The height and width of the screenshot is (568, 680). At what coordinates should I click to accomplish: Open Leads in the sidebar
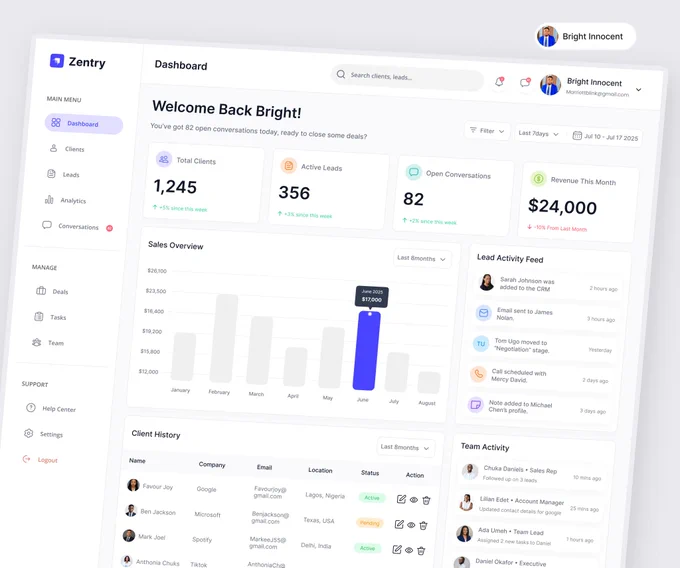[x=63, y=174]
